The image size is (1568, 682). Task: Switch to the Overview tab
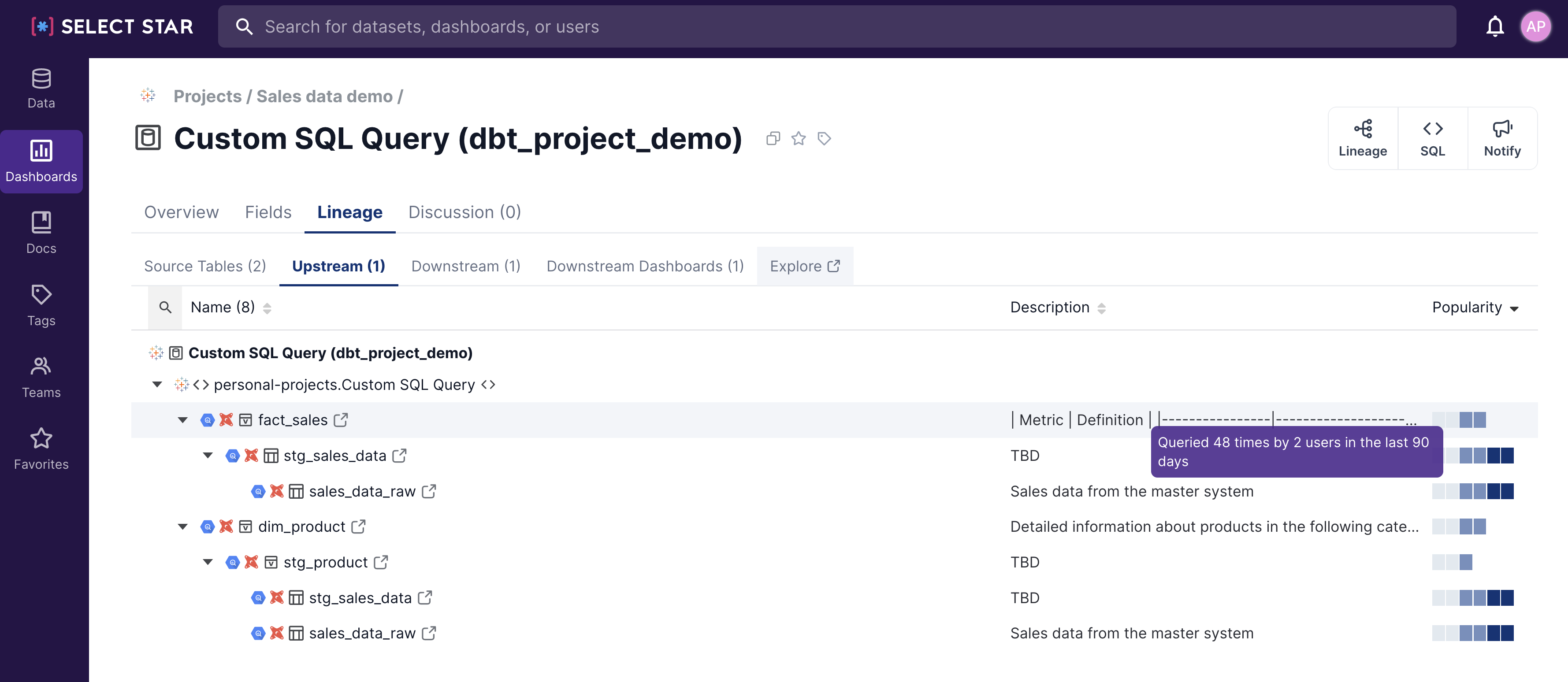coord(182,212)
